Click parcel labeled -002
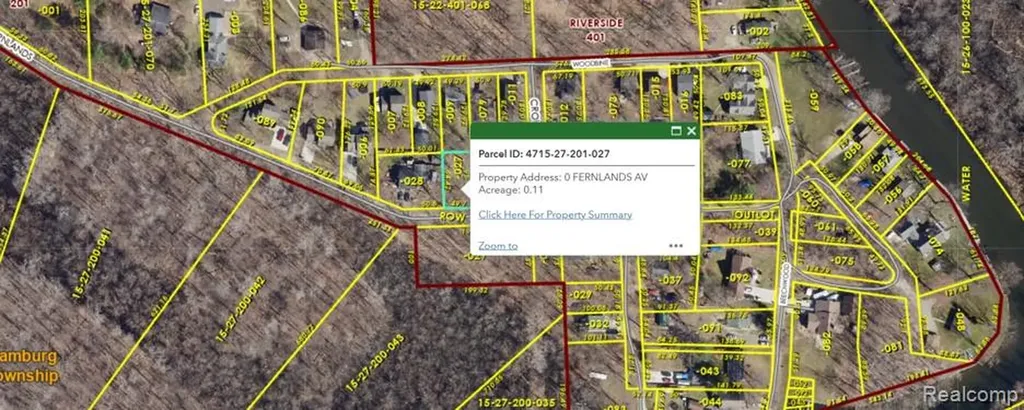 (x=758, y=31)
